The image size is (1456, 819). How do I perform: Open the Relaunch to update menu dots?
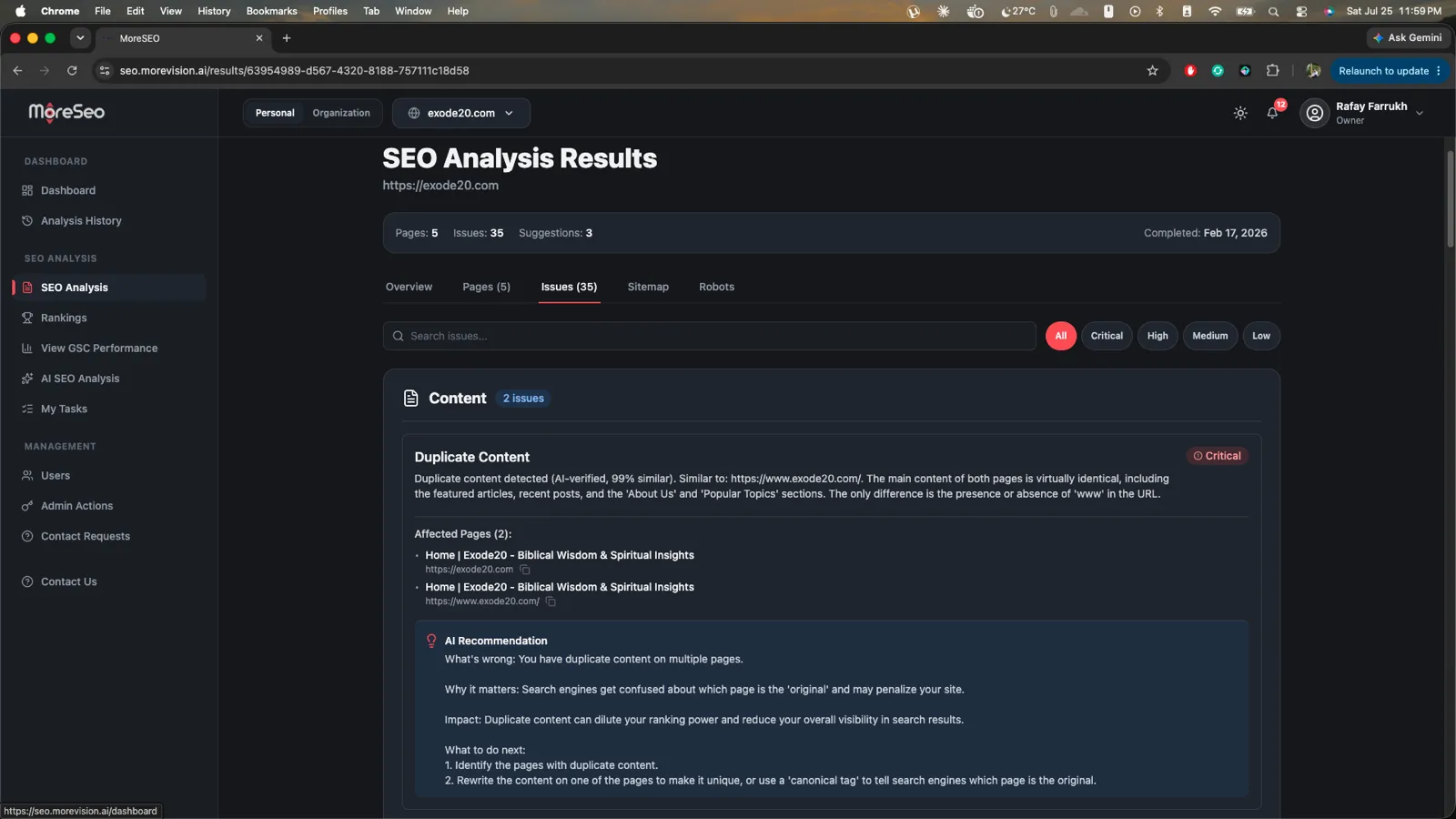pyautogui.click(x=1439, y=71)
